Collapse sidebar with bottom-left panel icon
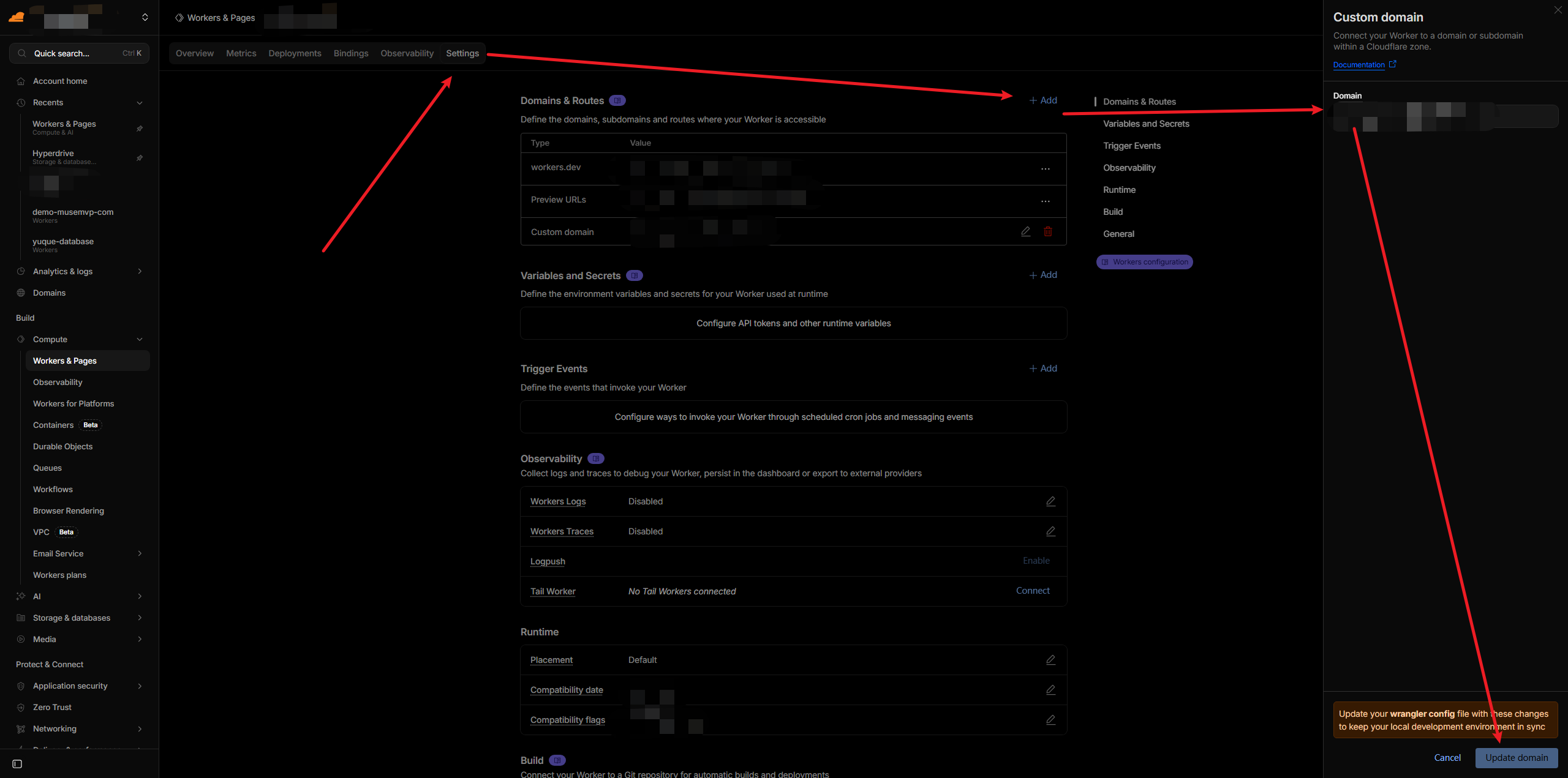The image size is (1568, 778). point(17,764)
